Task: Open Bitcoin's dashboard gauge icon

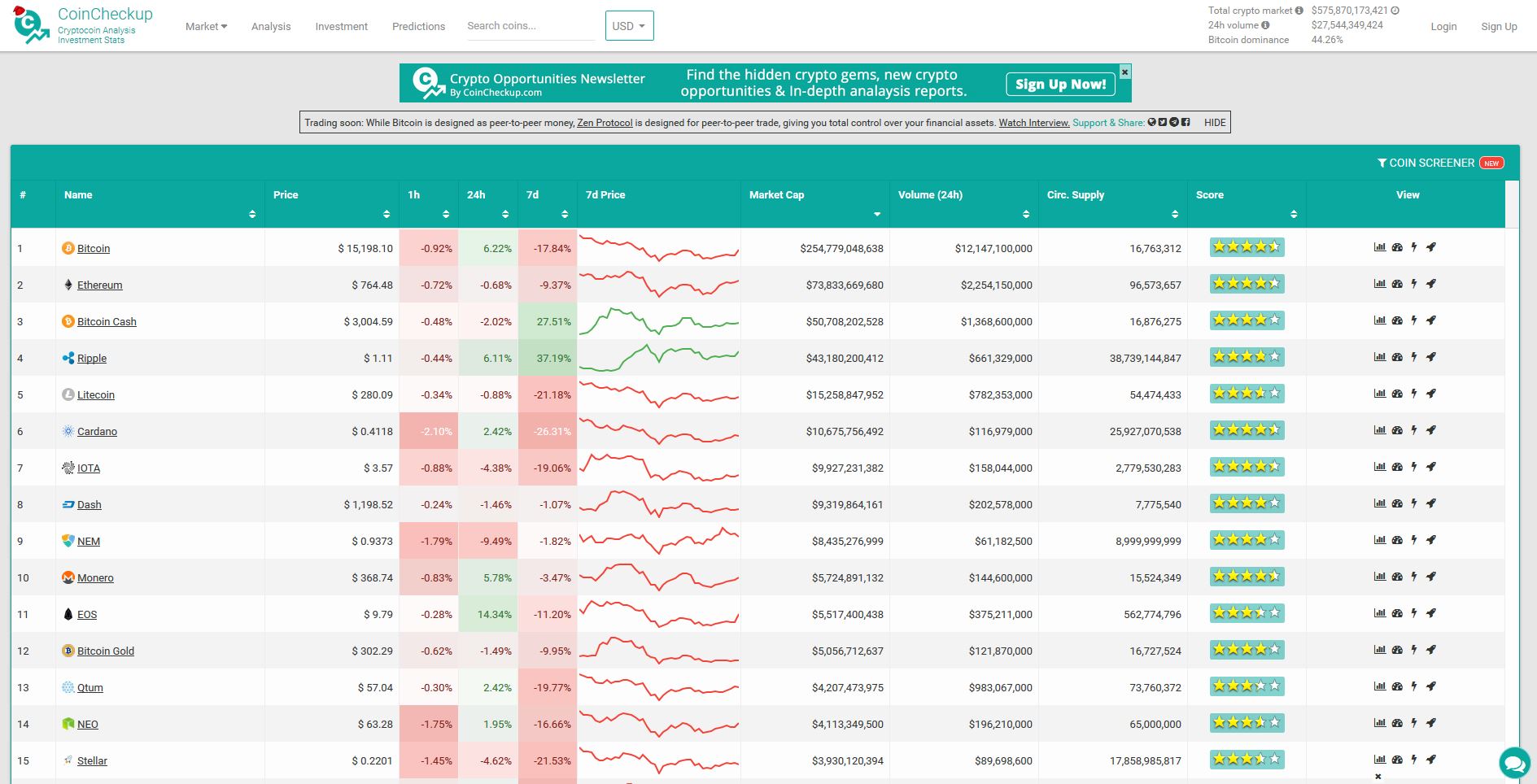Action: [x=1397, y=247]
